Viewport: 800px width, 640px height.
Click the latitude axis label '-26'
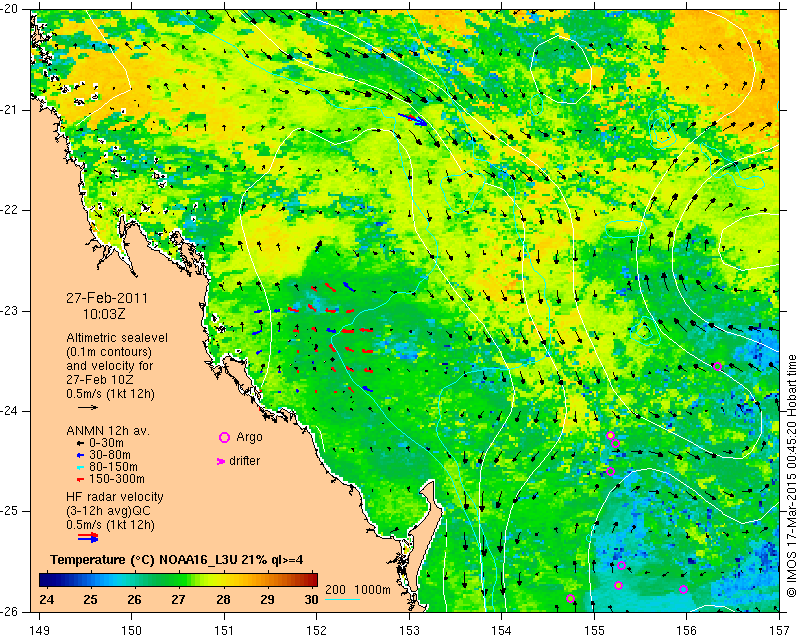tap(10, 611)
